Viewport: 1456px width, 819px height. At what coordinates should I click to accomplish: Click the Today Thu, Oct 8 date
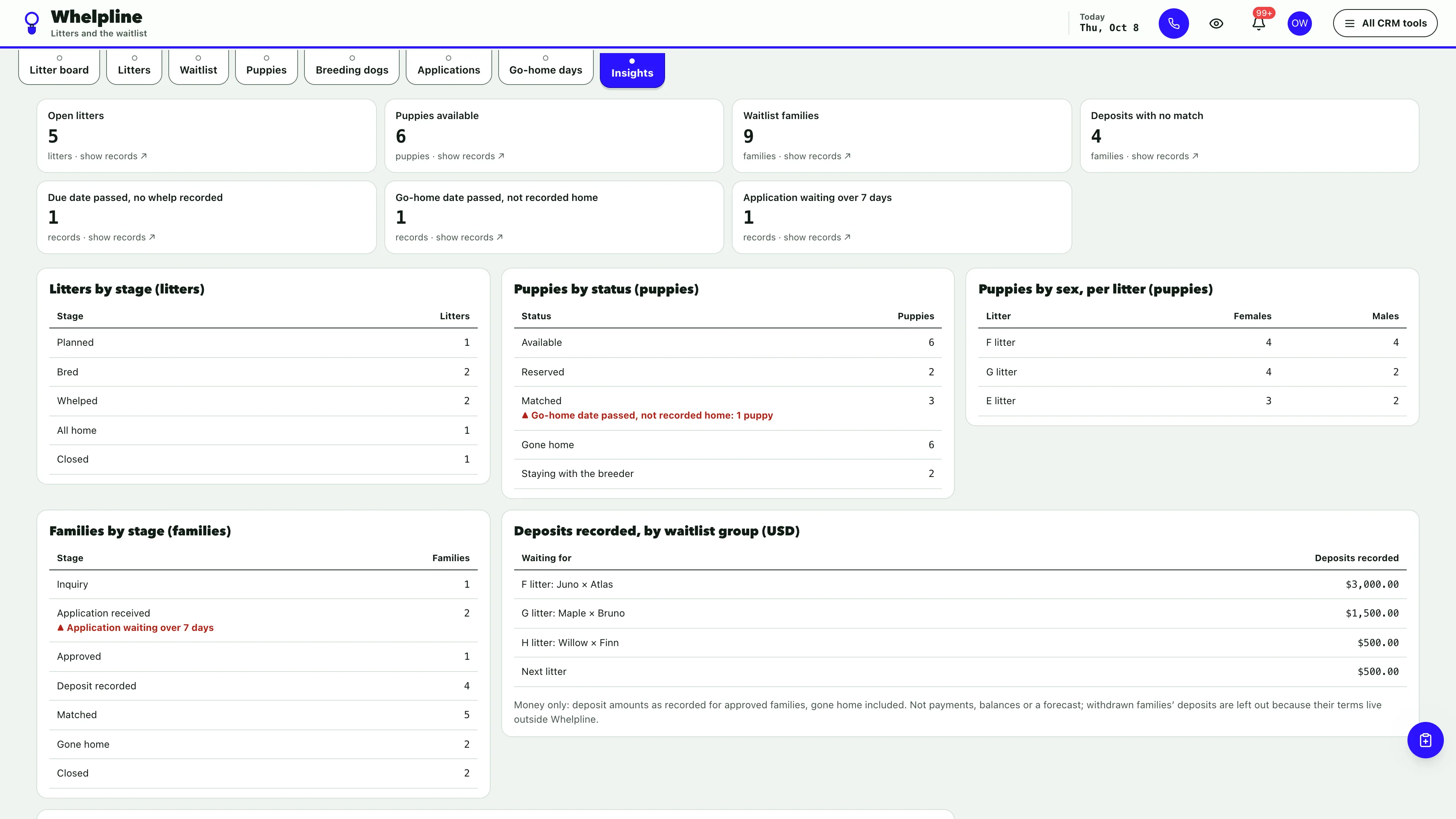click(1109, 23)
